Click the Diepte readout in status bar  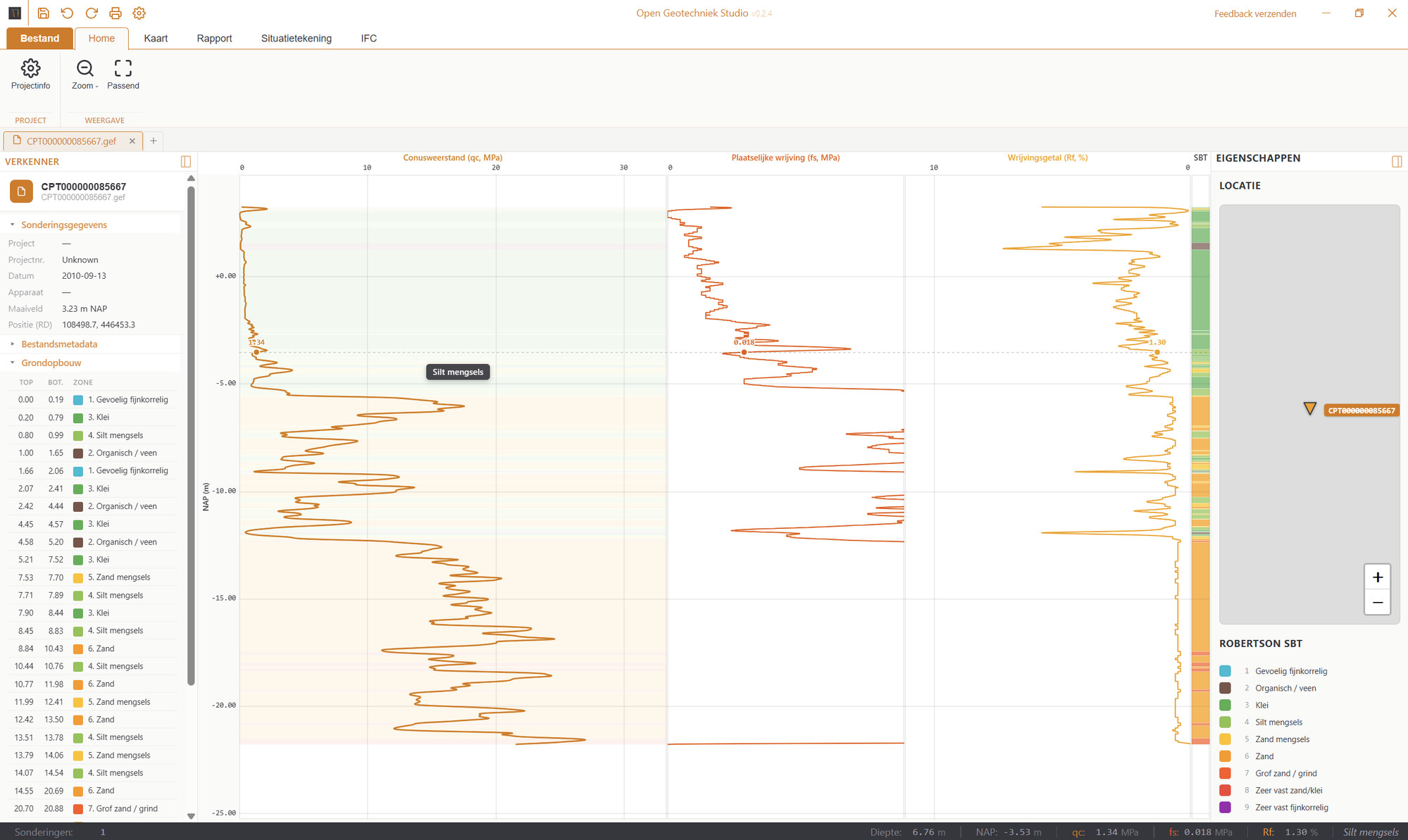coord(907,832)
